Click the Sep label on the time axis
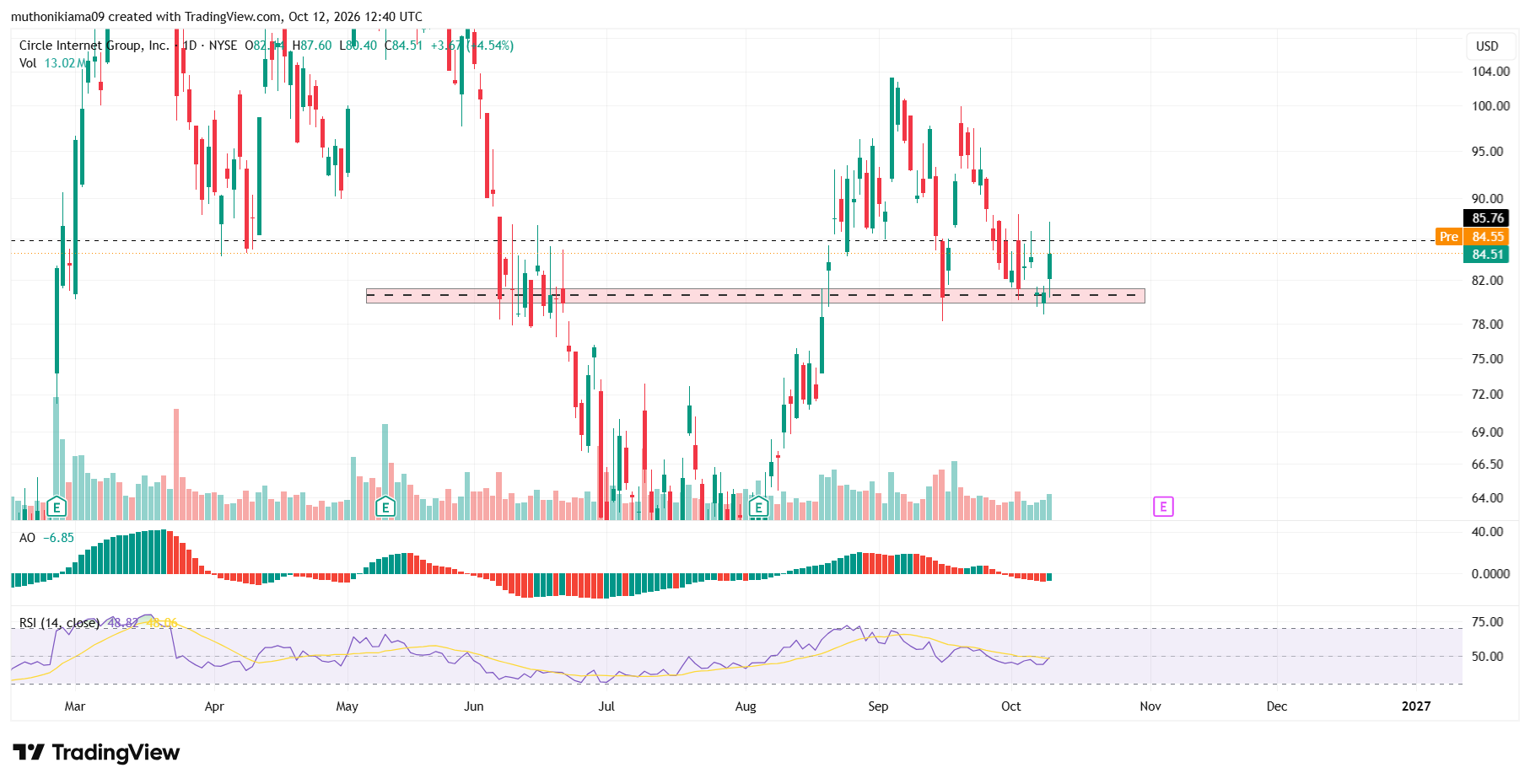 coord(878,706)
